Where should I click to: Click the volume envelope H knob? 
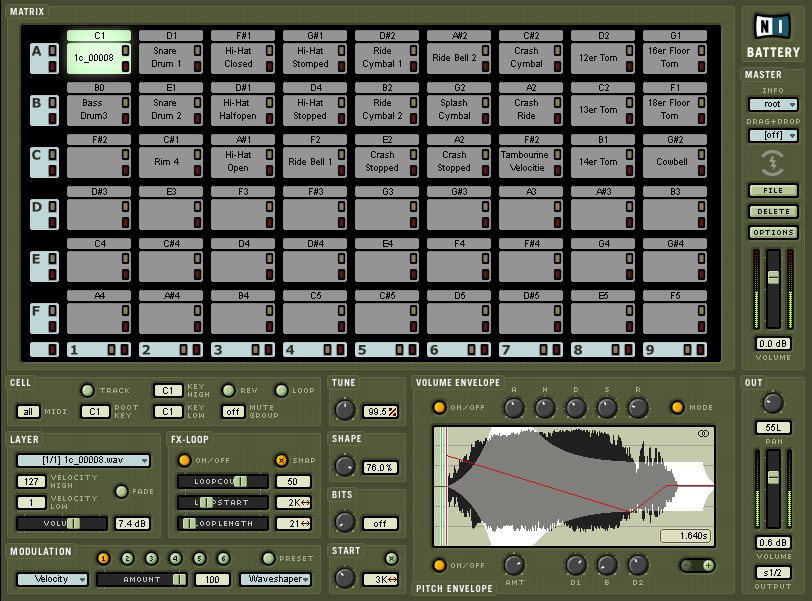point(545,408)
